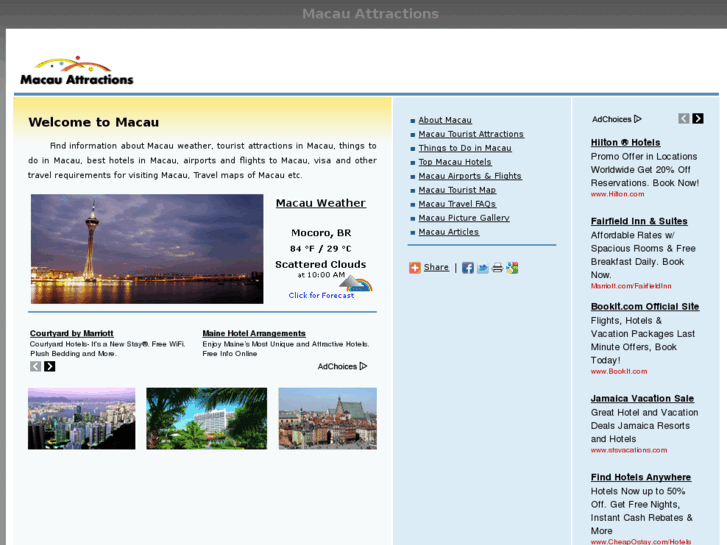Open Hilton Hotels ad link
The width and height of the screenshot is (727, 545).
point(625,142)
